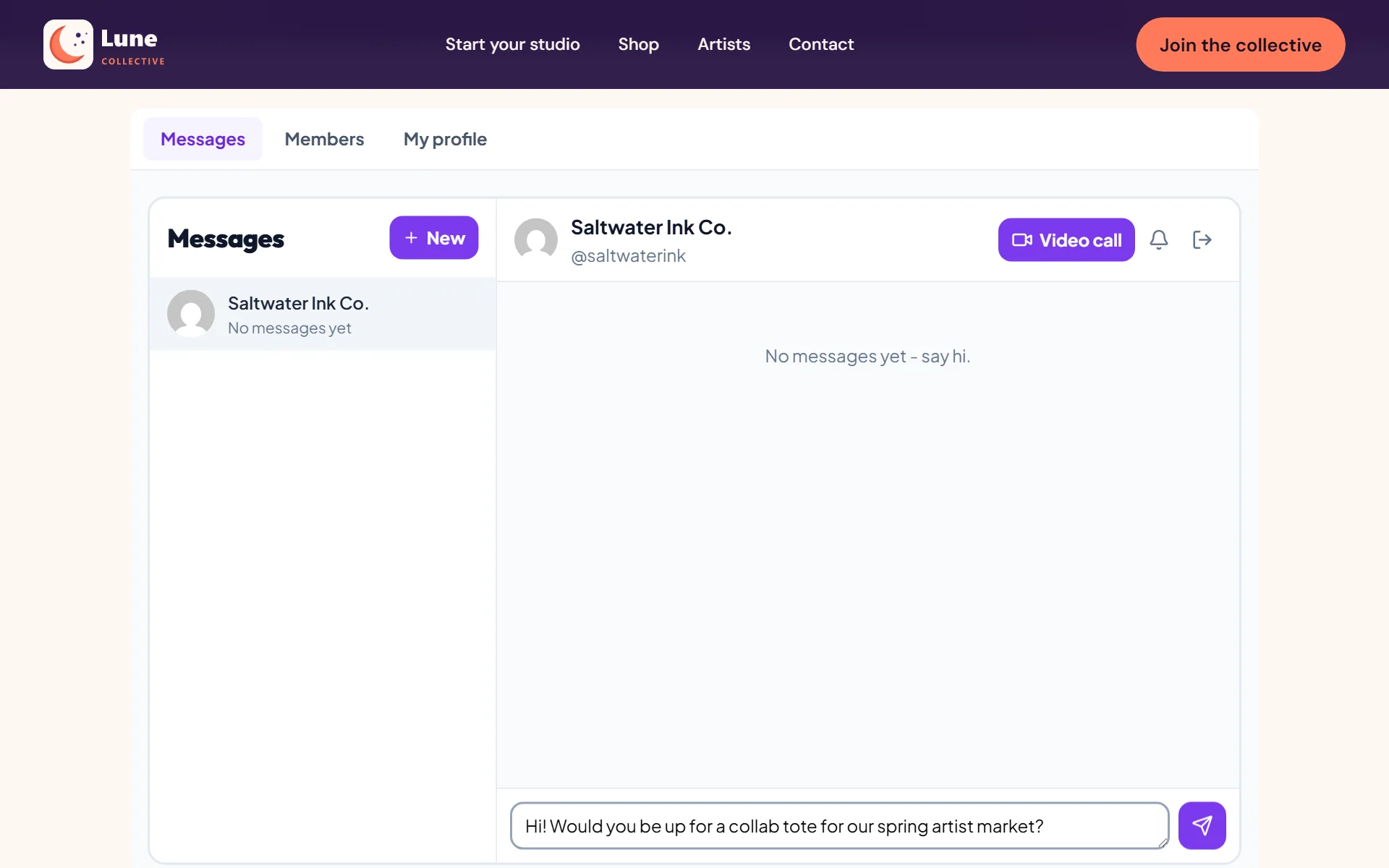Select Saltwater Ink Co. conversation in list
This screenshot has height=868, width=1389.
(x=323, y=314)
